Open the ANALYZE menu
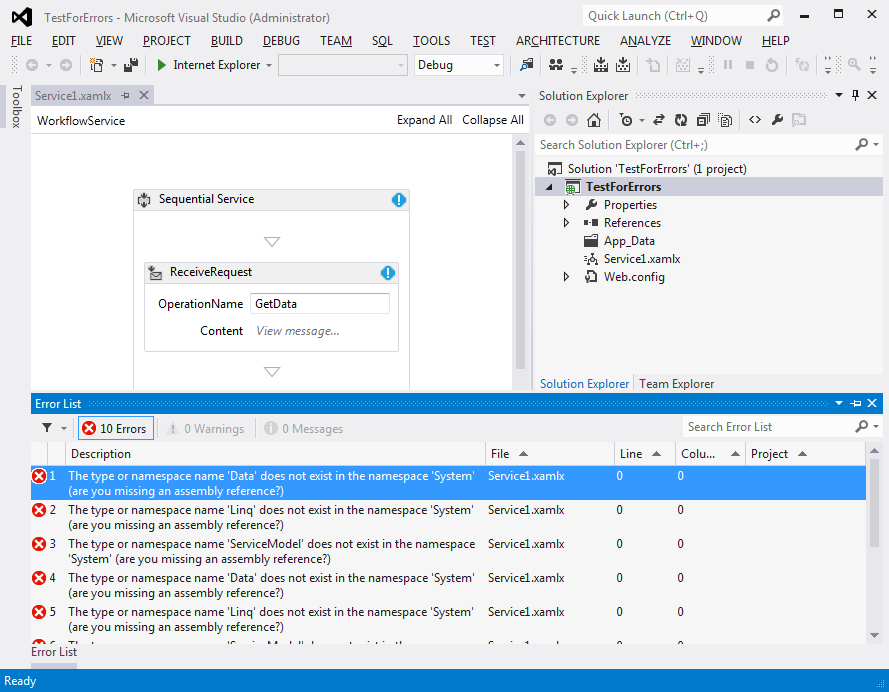The height and width of the screenshot is (692, 889). pos(645,41)
